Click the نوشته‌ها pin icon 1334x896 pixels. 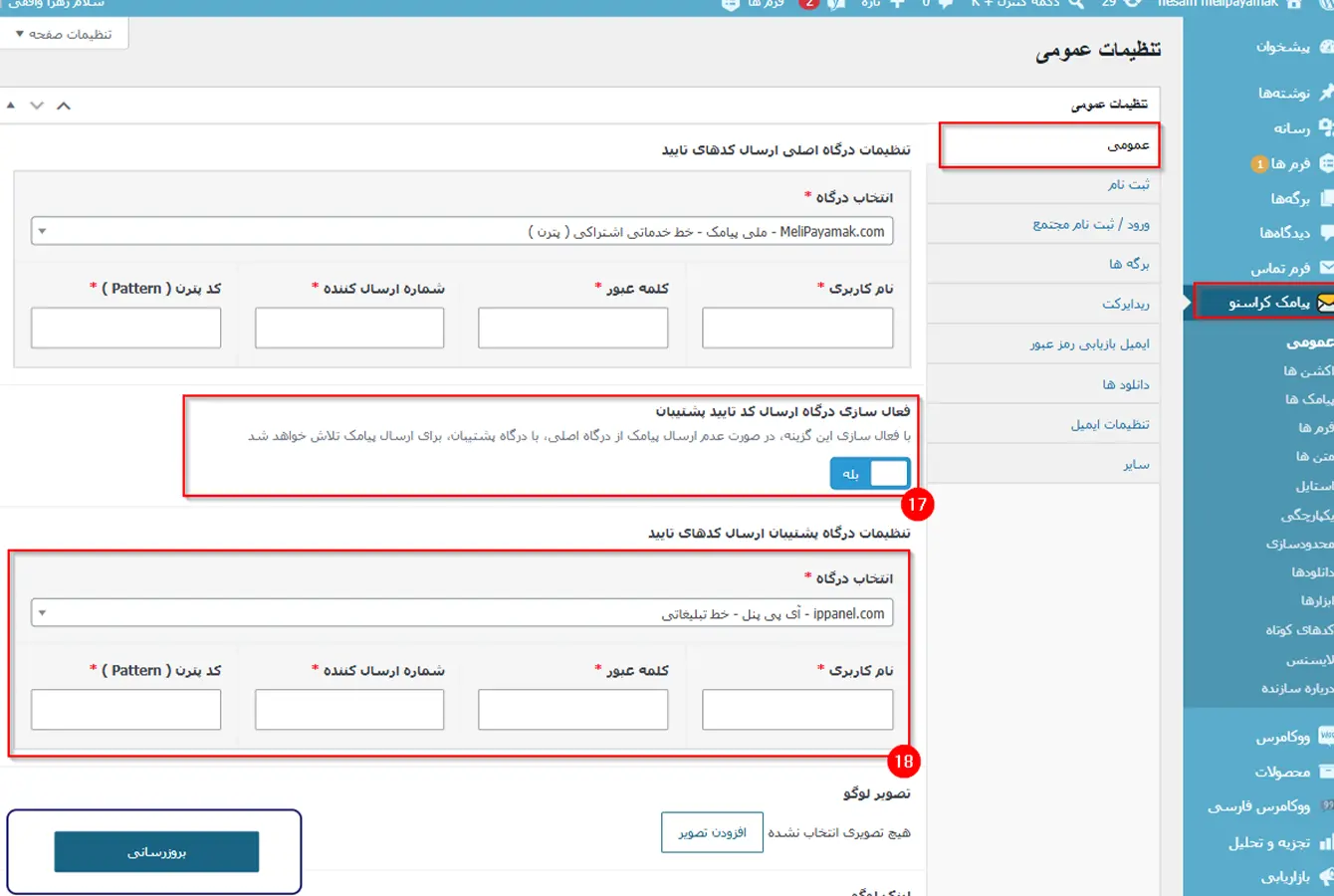(x=1326, y=93)
